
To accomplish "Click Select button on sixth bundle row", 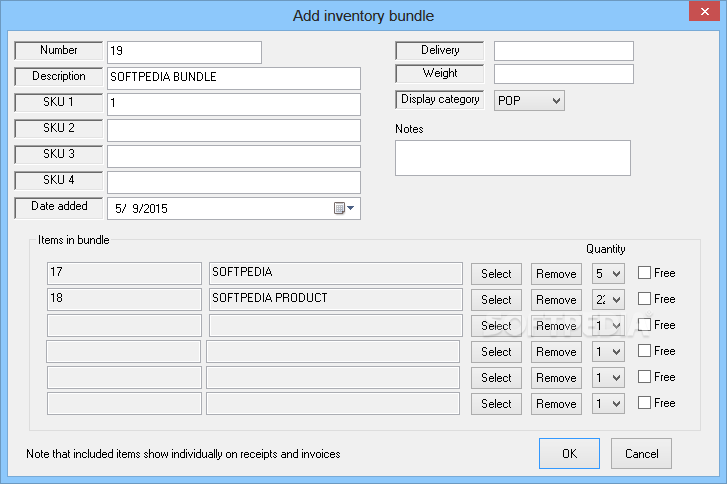I will pyautogui.click(x=496, y=403).
